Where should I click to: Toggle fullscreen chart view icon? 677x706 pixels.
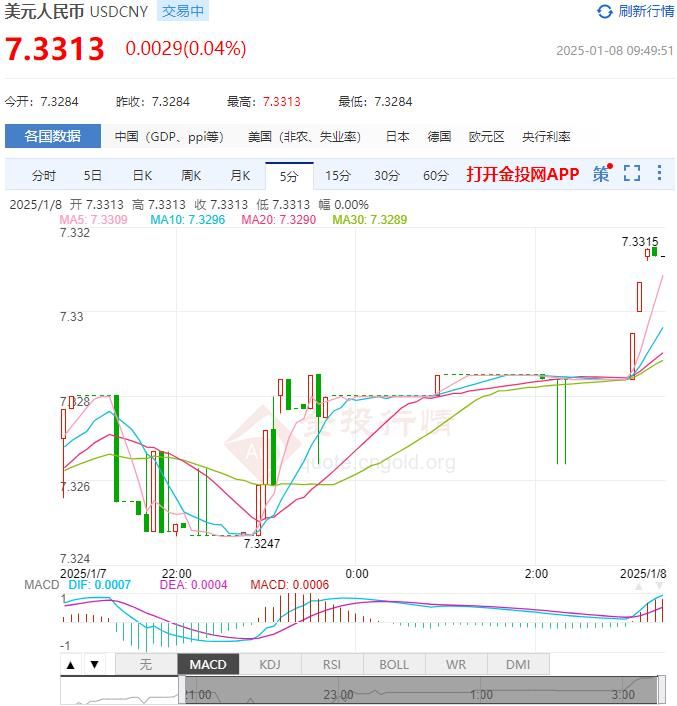coord(631,174)
